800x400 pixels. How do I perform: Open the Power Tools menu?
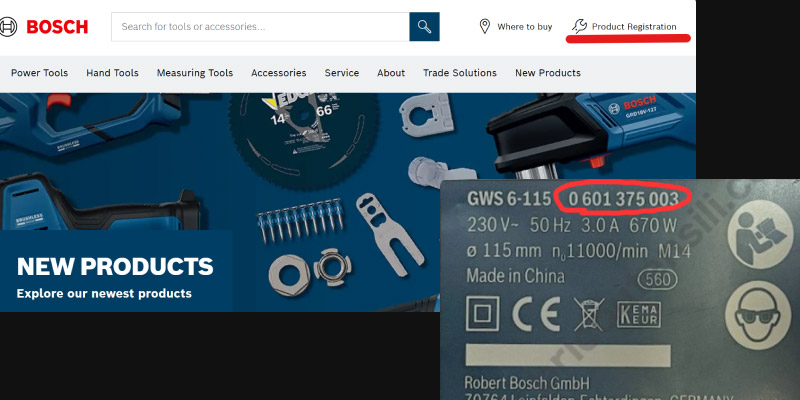click(x=39, y=73)
